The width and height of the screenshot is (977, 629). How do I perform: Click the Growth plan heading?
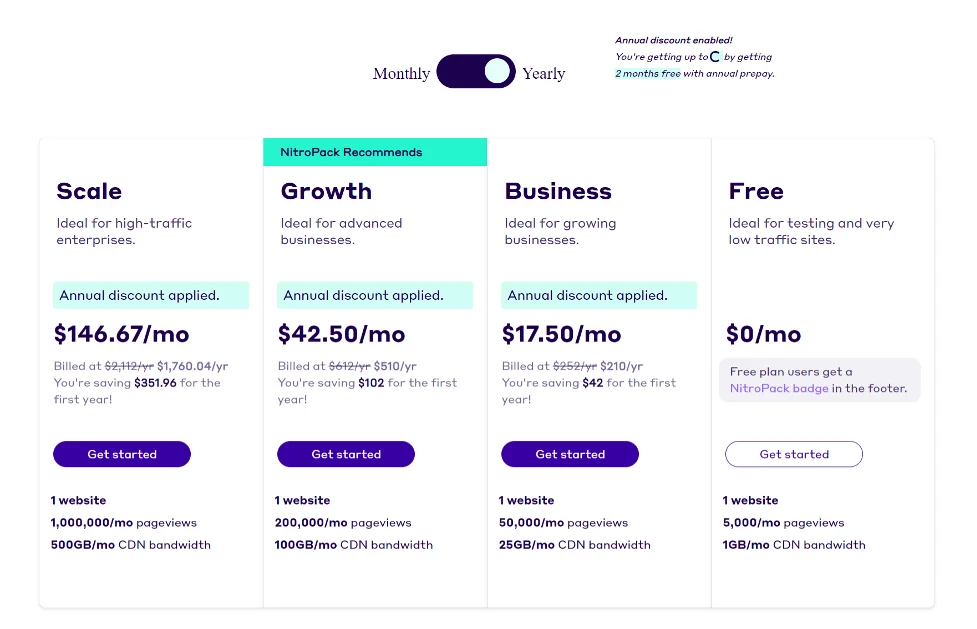326,191
